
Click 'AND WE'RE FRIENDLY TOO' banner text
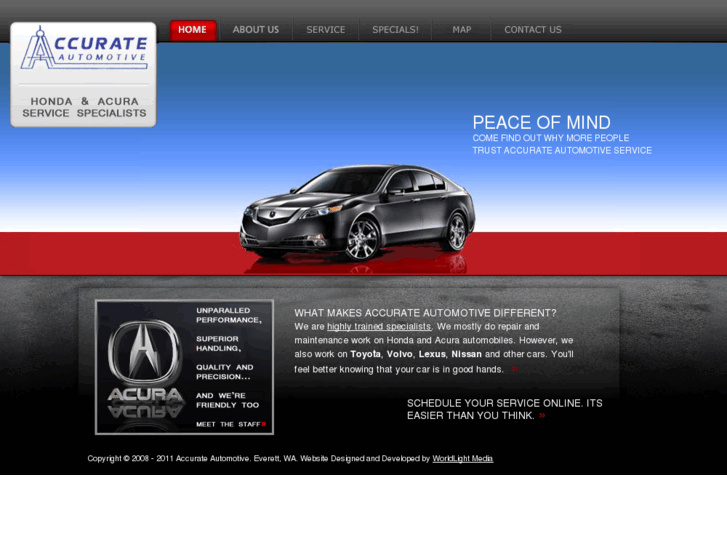click(227, 400)
